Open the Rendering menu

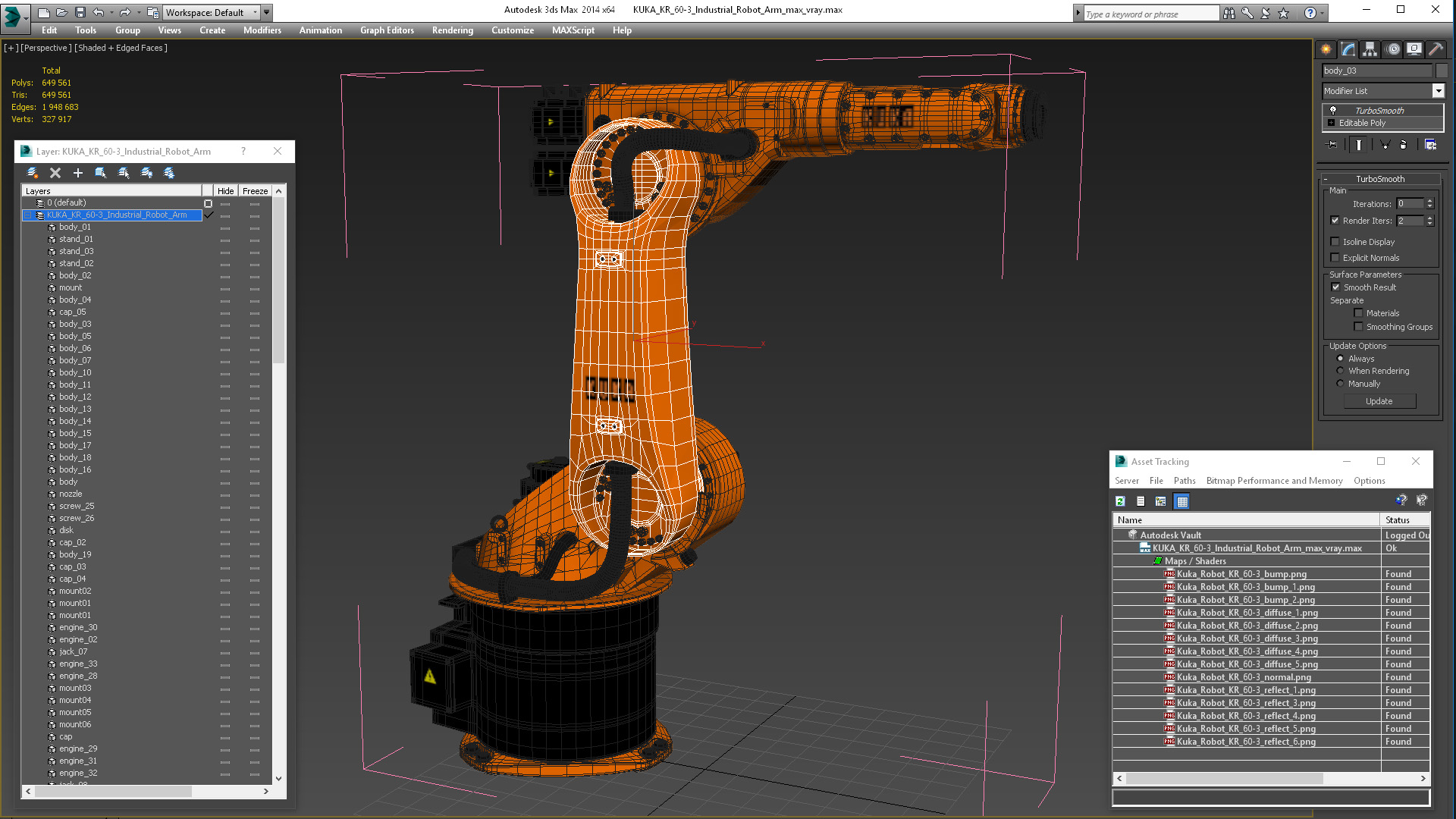pyautogui.click(x=453, y=30)
